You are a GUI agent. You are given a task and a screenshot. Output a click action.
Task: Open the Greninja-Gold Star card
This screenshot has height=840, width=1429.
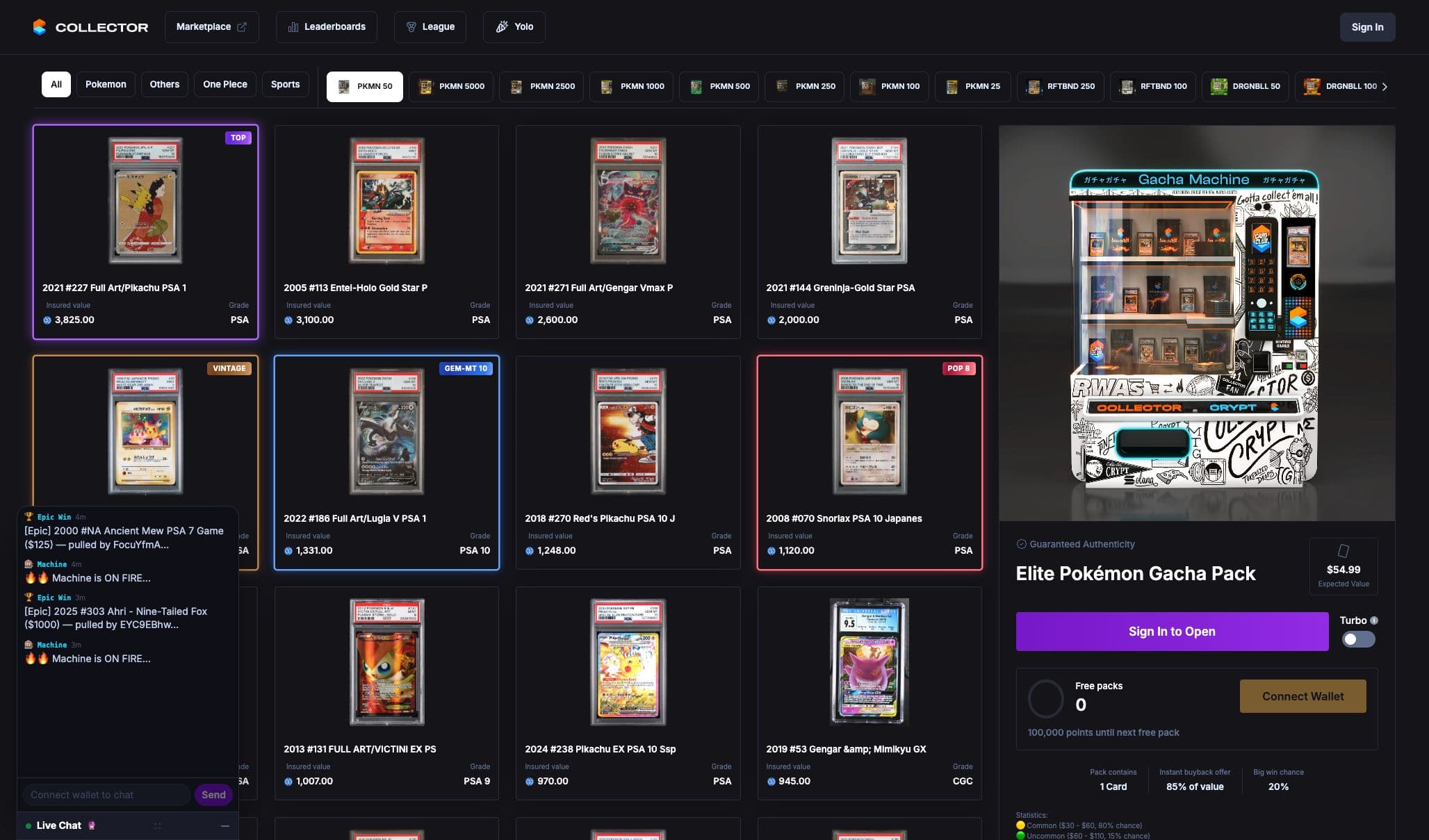pyautogui.click(x=869, y=232)
